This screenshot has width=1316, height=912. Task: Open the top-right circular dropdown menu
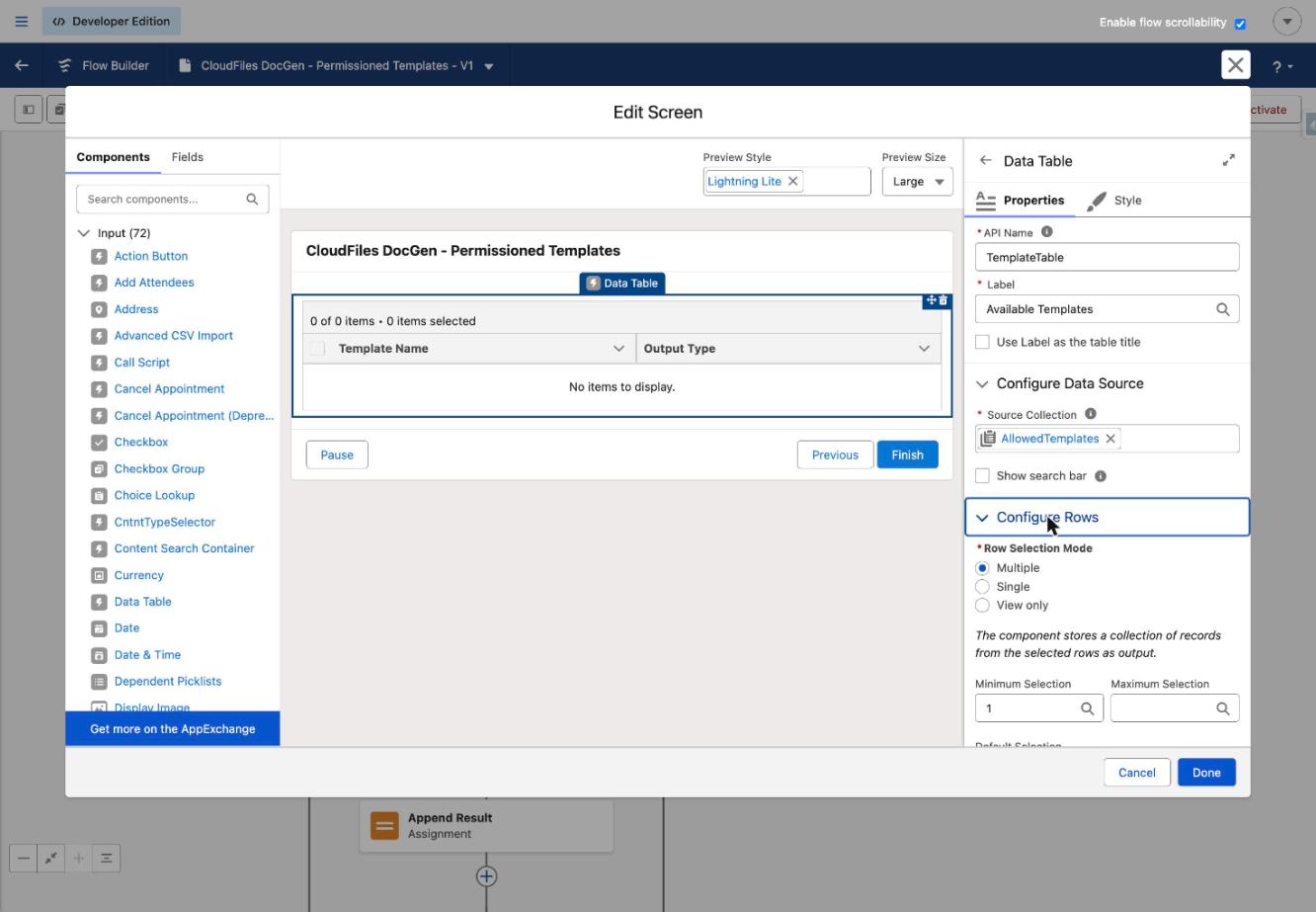click(x=1287, y=21)
